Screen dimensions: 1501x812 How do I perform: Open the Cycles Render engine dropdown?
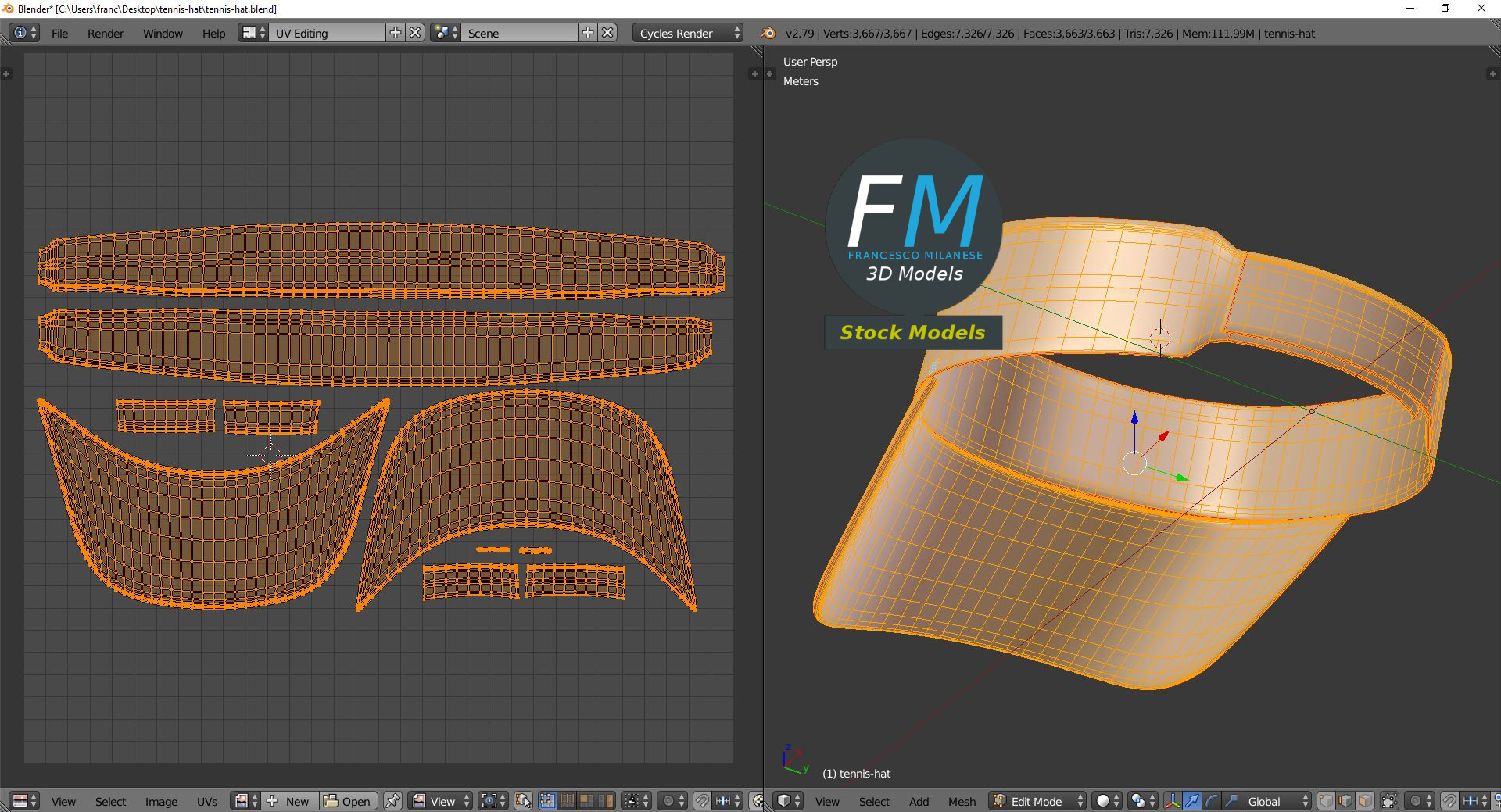pyautogui.click(x=687, y=33)
